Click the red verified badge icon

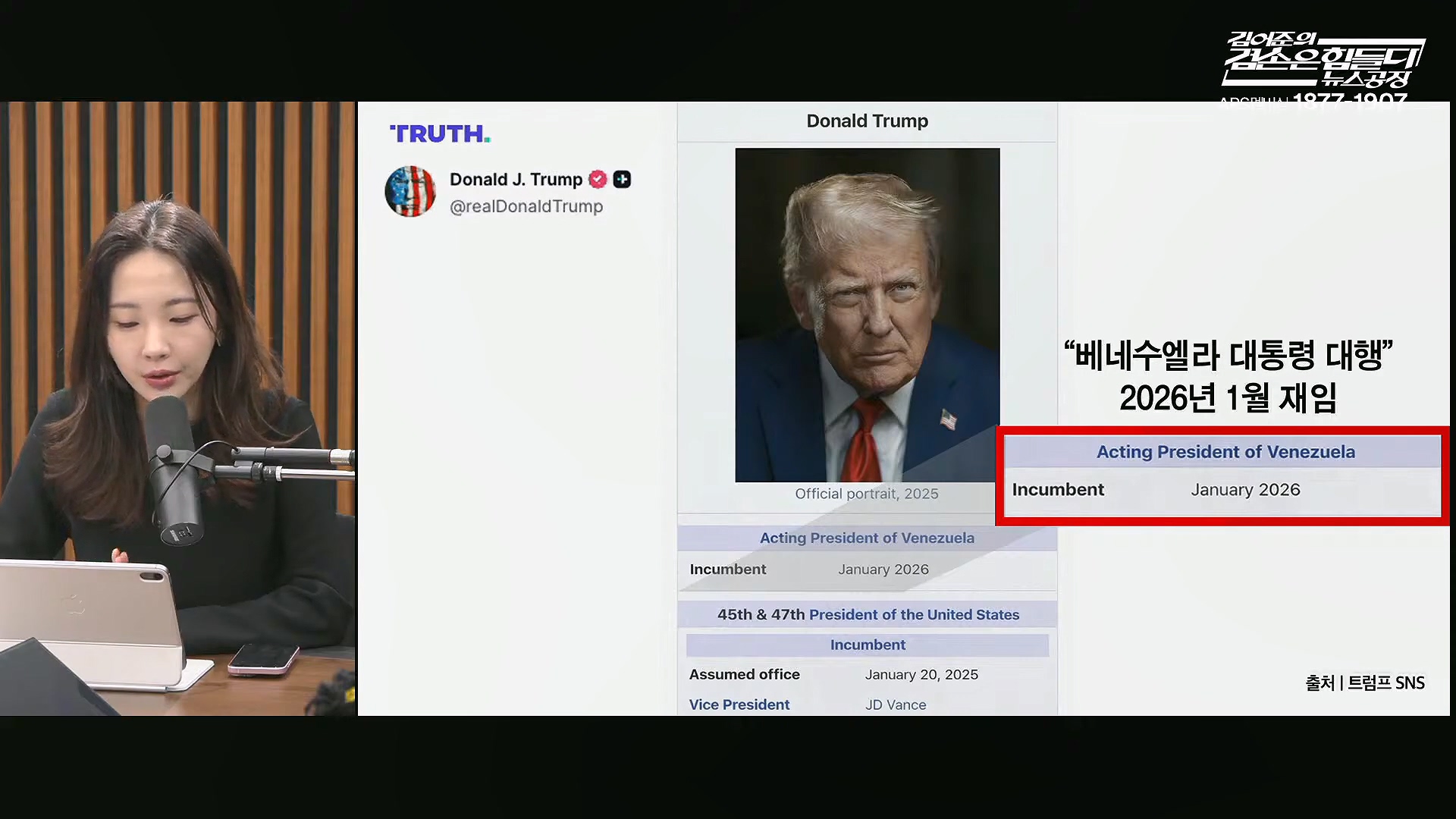coord(598,180)
